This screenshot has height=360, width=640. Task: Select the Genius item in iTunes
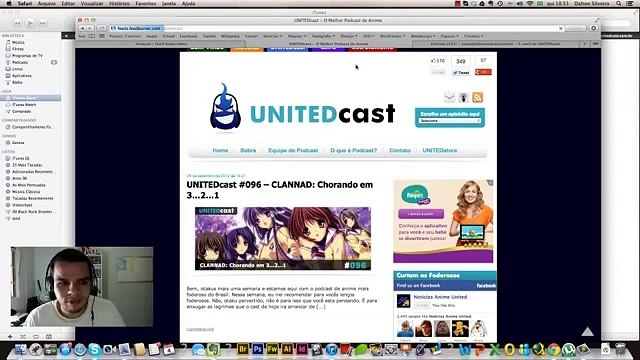[18, 143]
